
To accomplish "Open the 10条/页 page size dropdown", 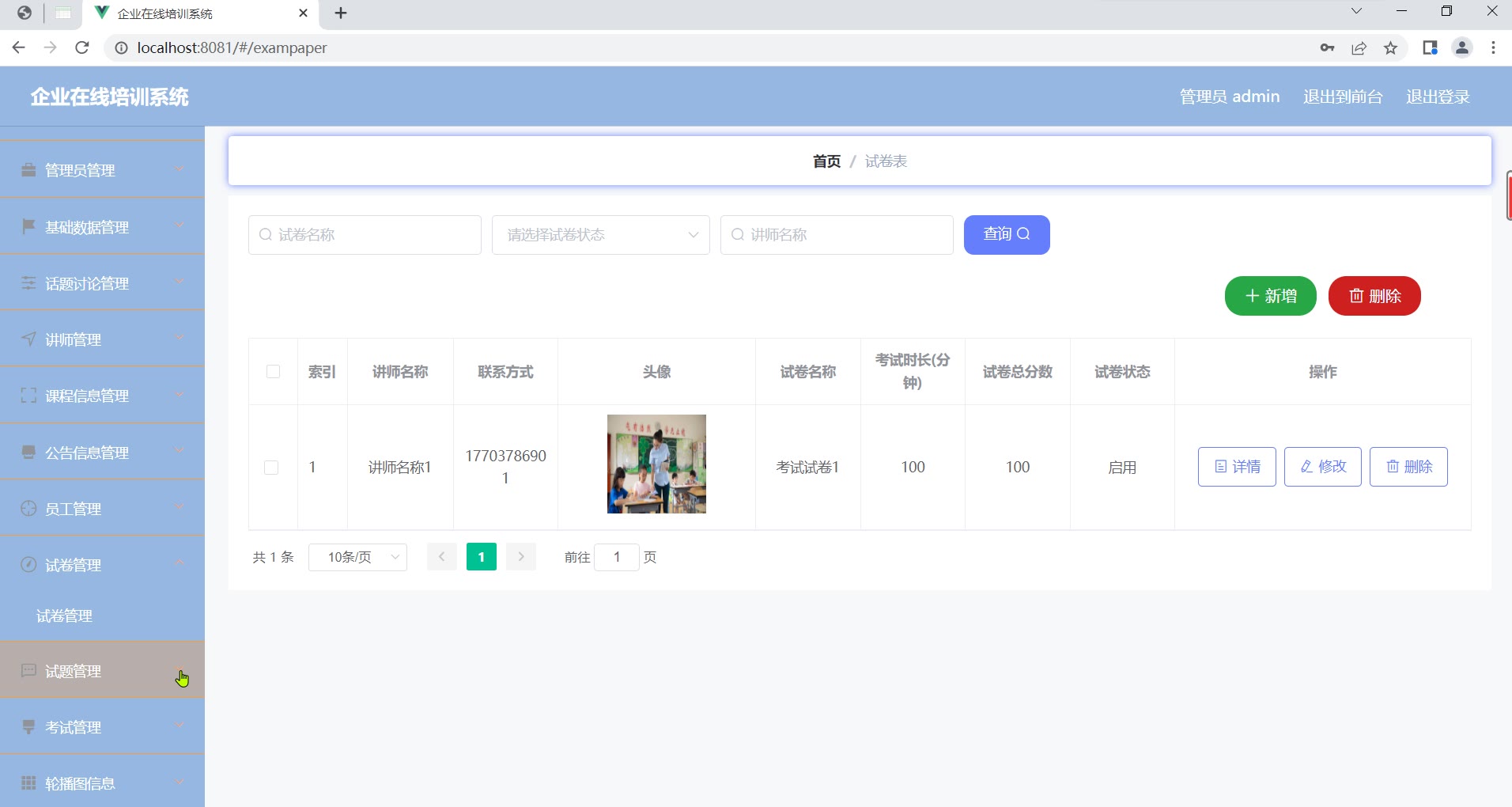I will pyautogui.click(x=357, y=557).
